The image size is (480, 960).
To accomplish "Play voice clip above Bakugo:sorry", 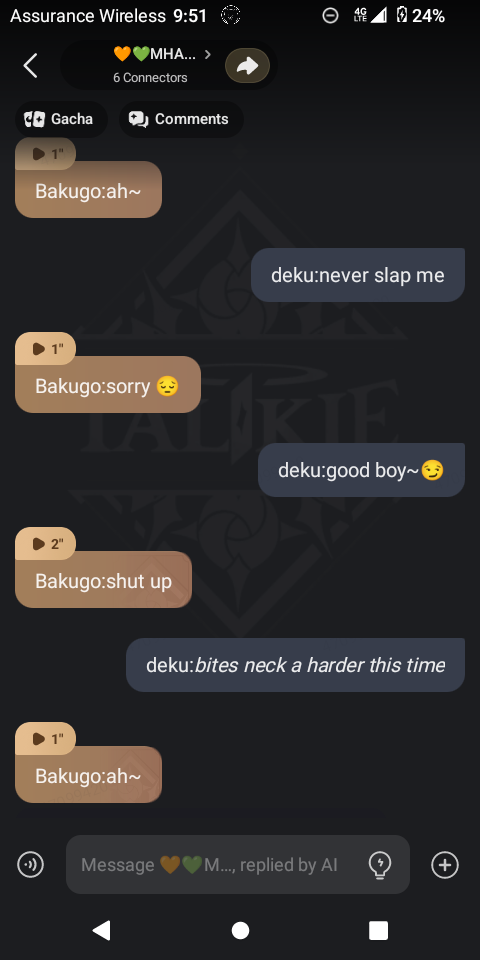I will point(45,348).
